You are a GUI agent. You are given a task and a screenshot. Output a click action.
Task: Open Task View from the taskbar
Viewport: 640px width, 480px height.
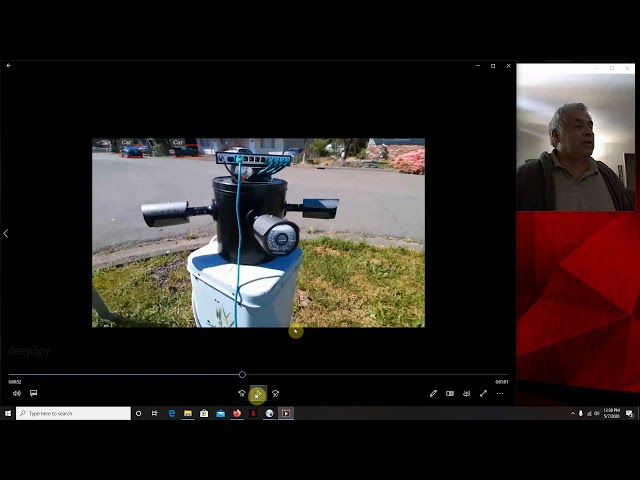click(155, 413)
